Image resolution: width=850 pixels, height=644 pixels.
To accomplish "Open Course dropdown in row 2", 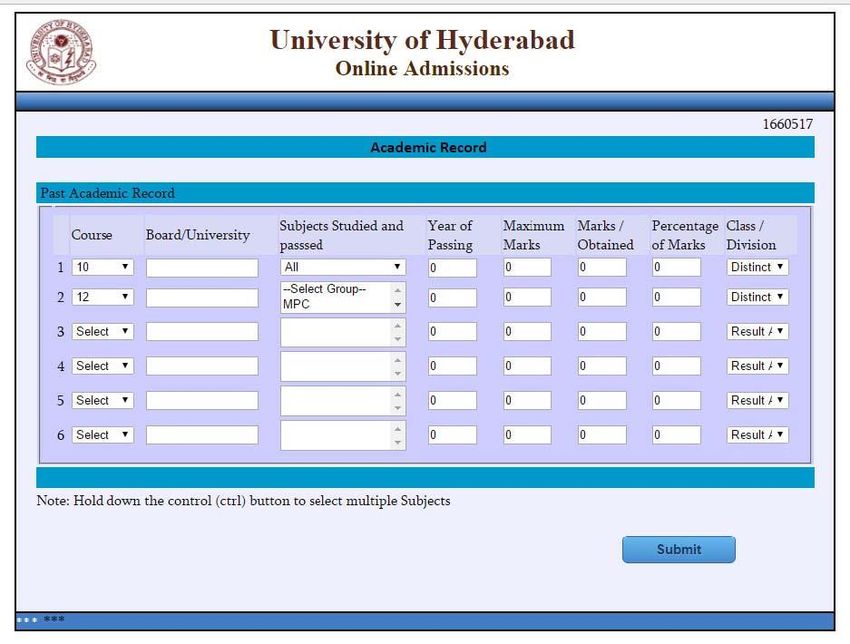I will tap(102, 297).
